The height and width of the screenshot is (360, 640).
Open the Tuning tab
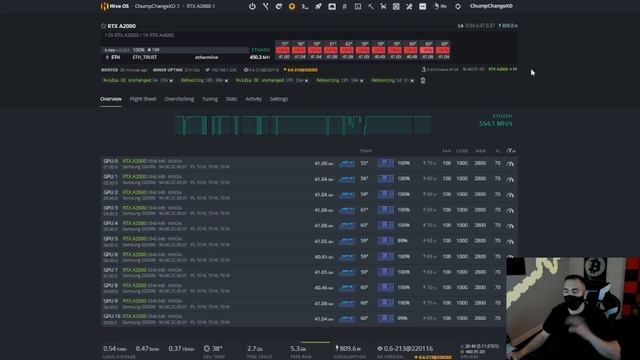coord(210,99)
